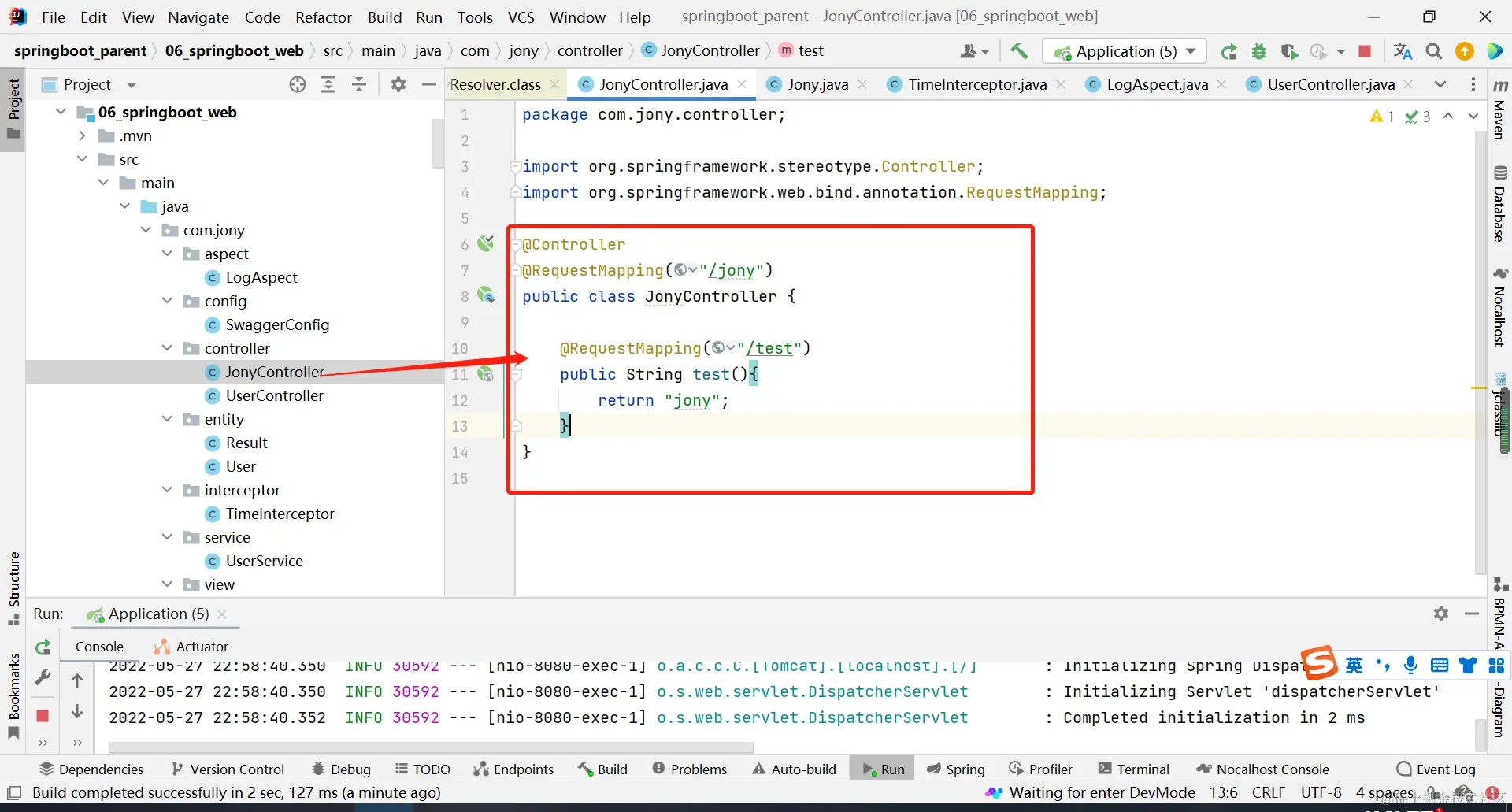Screen dimensions: 1512x812
Task: Hide the Project tool window
Action: [429, 84]
